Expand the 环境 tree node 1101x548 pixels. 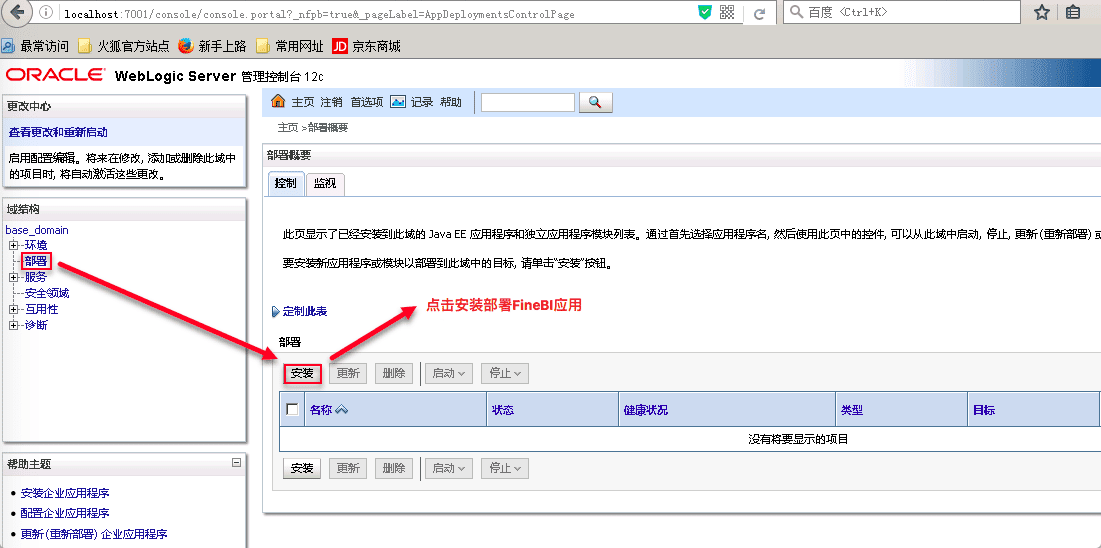[13, 245]
